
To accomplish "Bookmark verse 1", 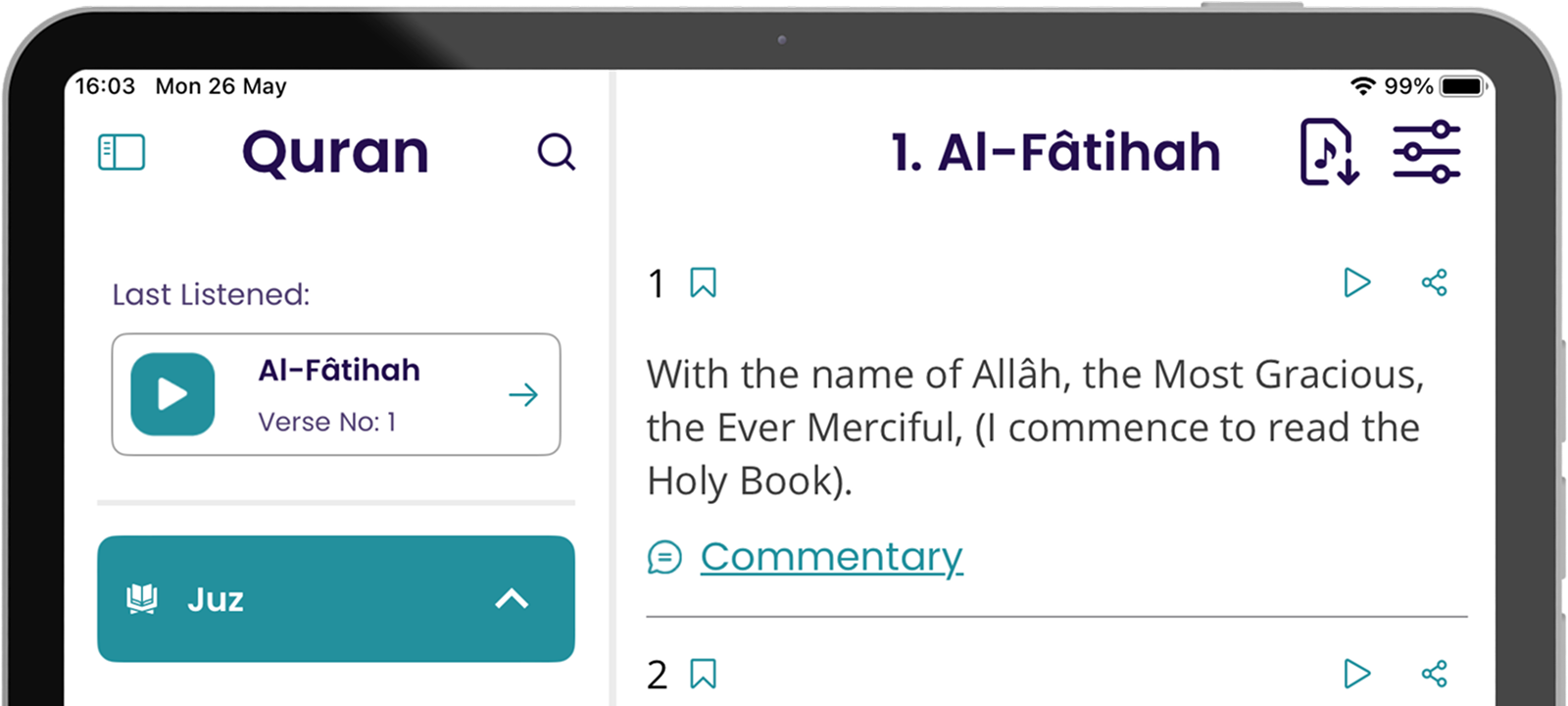I will click(703, 282).
